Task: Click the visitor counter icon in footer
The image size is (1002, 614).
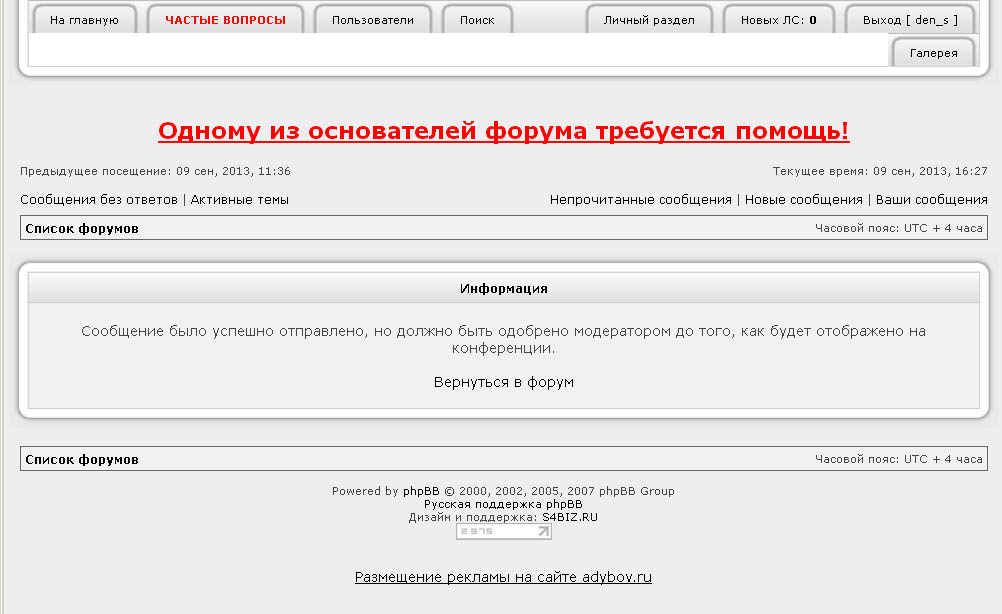Action: (x=504, y=532)
